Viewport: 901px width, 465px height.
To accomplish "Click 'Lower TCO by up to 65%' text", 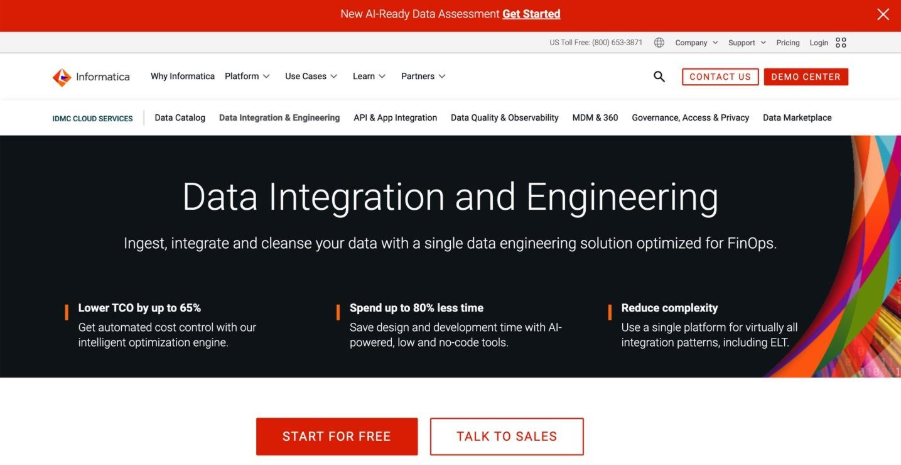I will click(x=140, y=308).
